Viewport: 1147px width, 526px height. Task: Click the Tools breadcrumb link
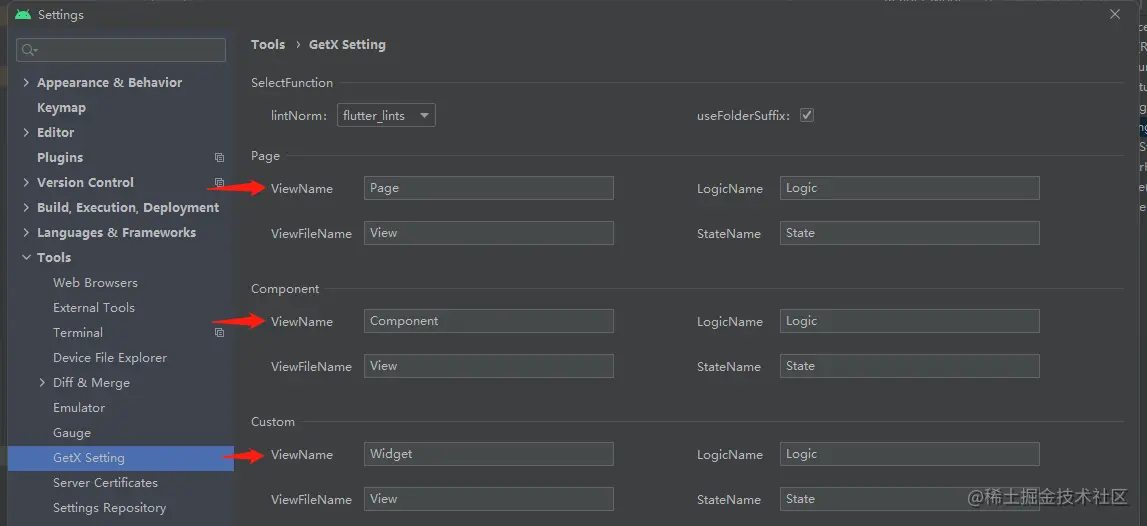268,45
